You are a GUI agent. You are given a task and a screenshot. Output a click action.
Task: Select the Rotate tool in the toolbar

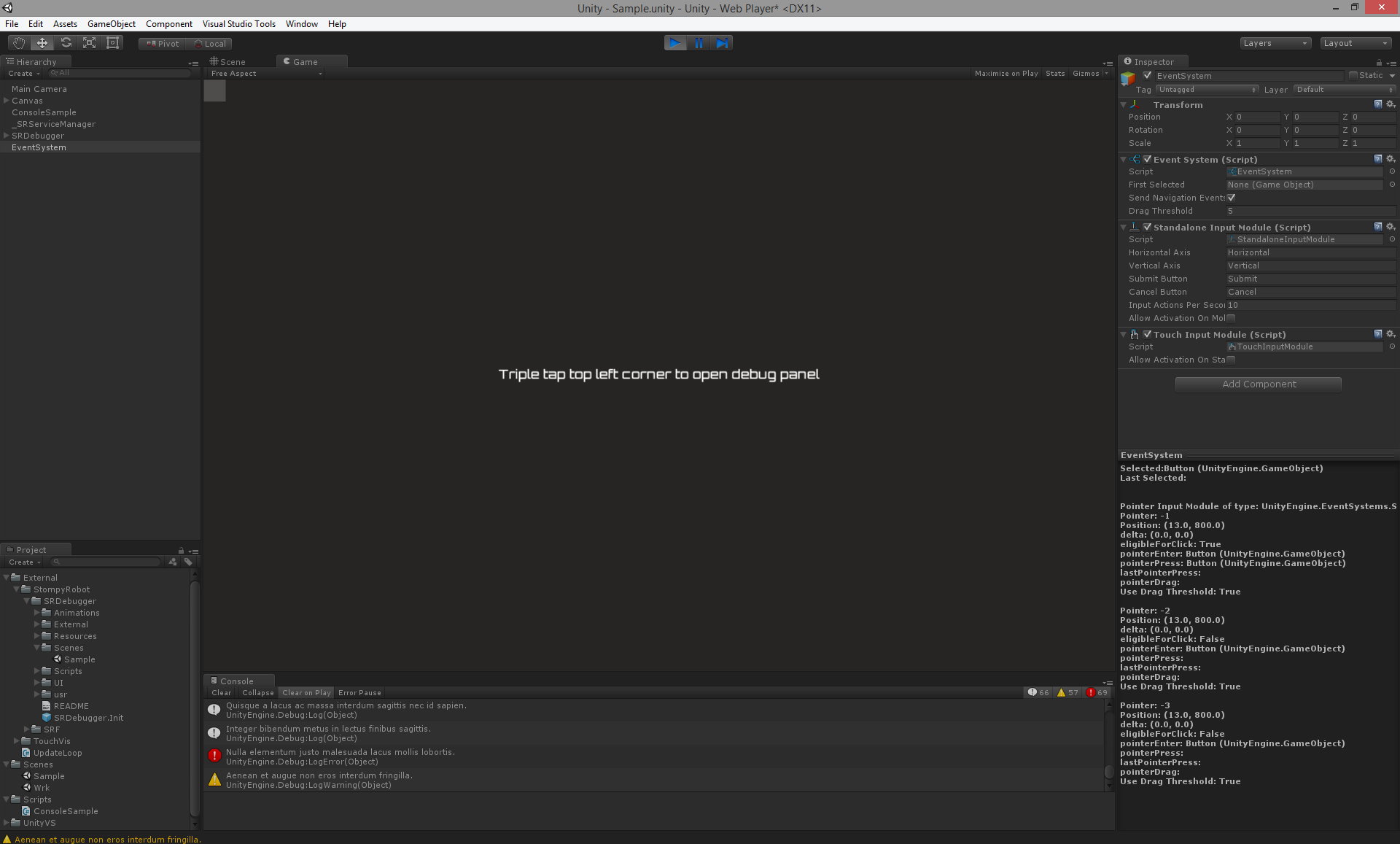(66, 43)
